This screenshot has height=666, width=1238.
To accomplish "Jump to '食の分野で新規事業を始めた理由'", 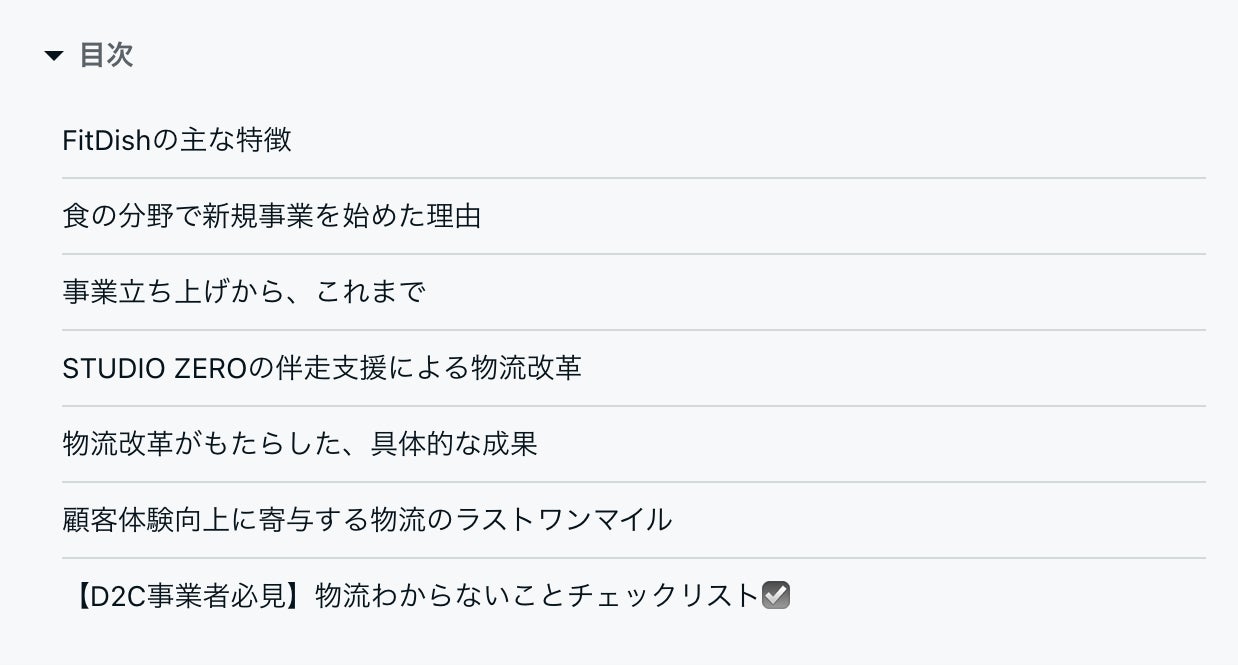I will [271, 216].
